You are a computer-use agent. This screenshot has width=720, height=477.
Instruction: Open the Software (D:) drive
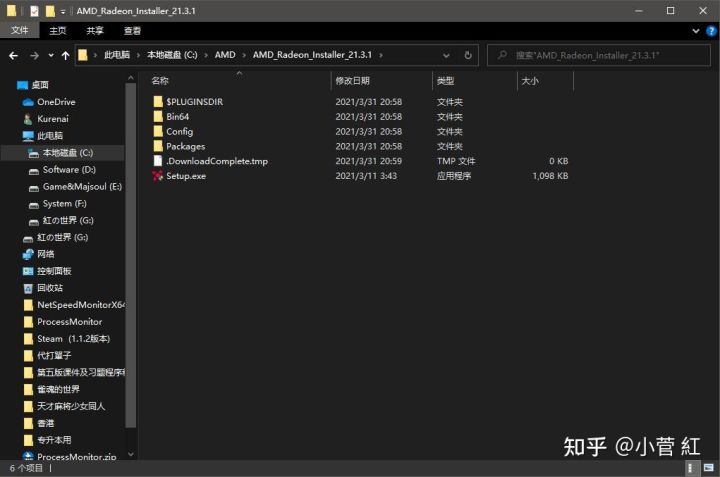(x=69, y=170)
